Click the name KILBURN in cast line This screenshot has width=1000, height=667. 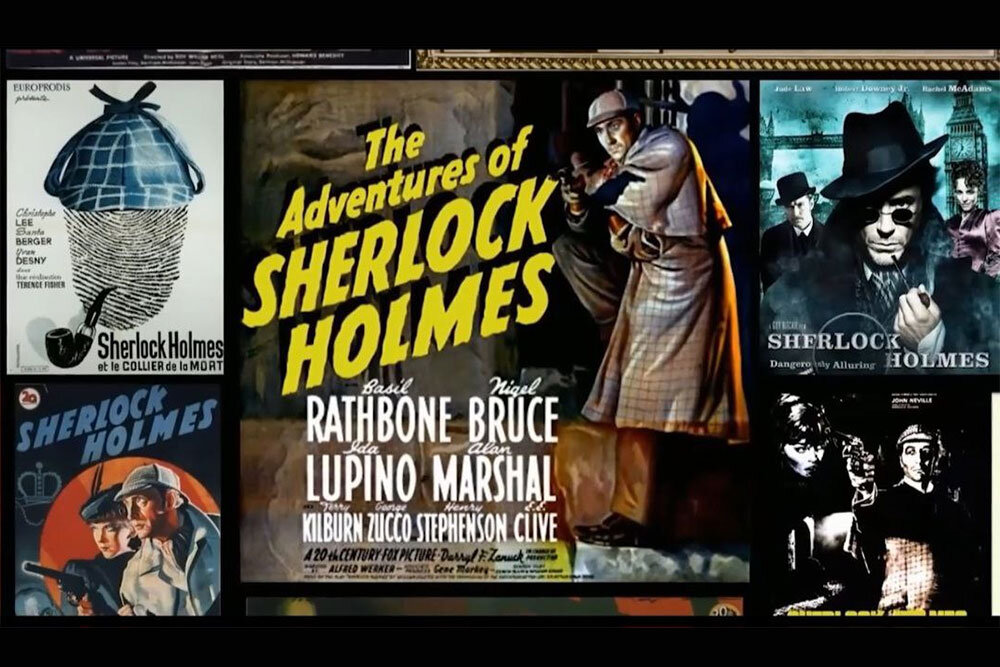tap(334, 527)
